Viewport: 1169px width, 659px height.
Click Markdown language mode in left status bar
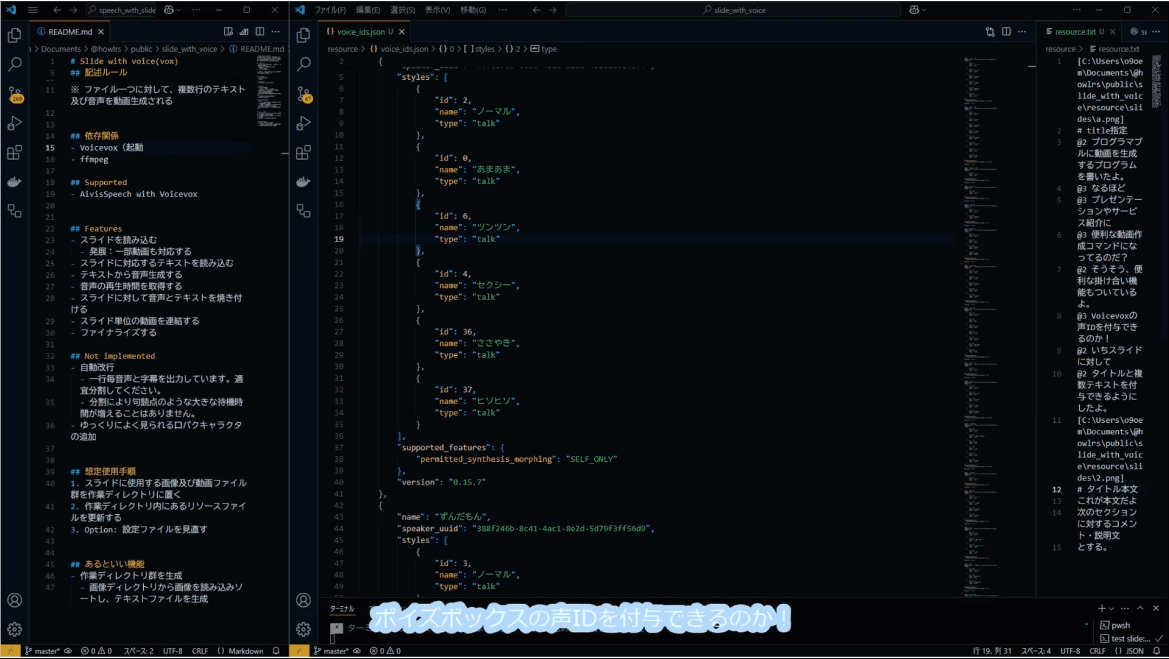pos(246,651)
